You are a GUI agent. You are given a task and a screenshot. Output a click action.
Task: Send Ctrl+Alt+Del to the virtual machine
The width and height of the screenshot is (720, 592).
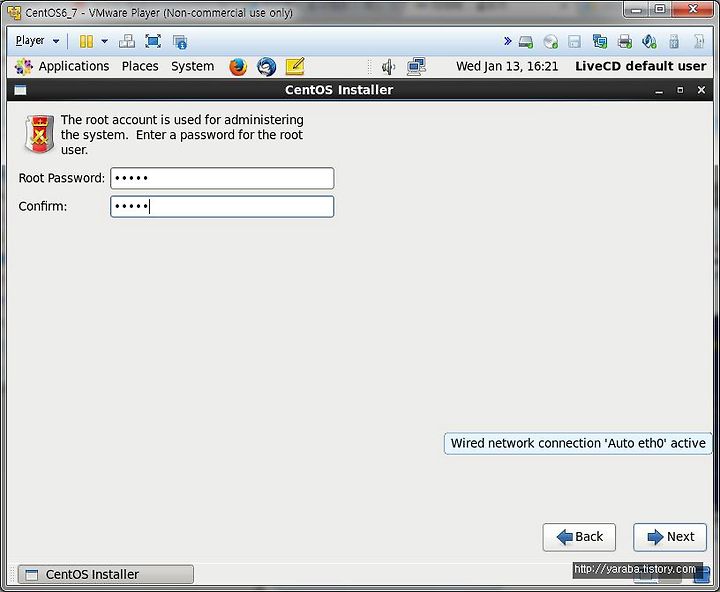pos(127,41)
